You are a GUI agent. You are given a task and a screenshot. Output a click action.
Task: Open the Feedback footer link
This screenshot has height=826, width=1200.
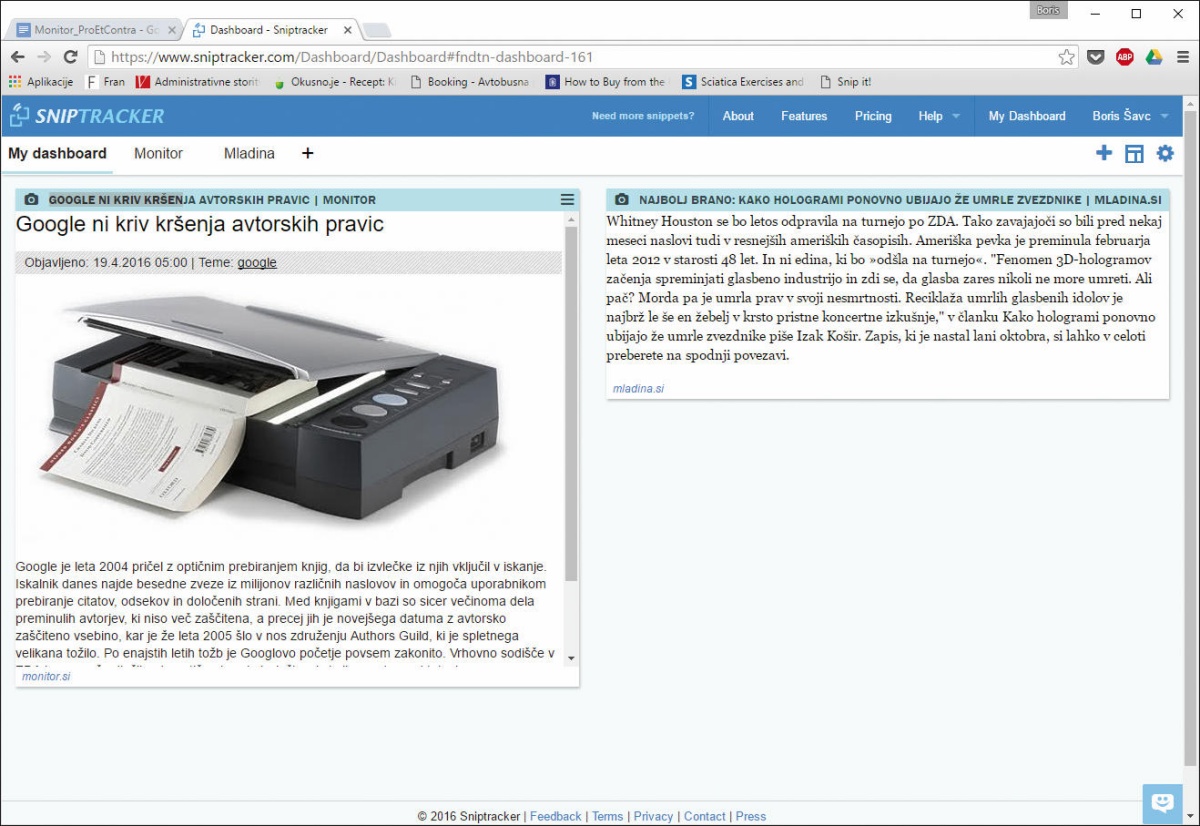(x=555, y=816)
